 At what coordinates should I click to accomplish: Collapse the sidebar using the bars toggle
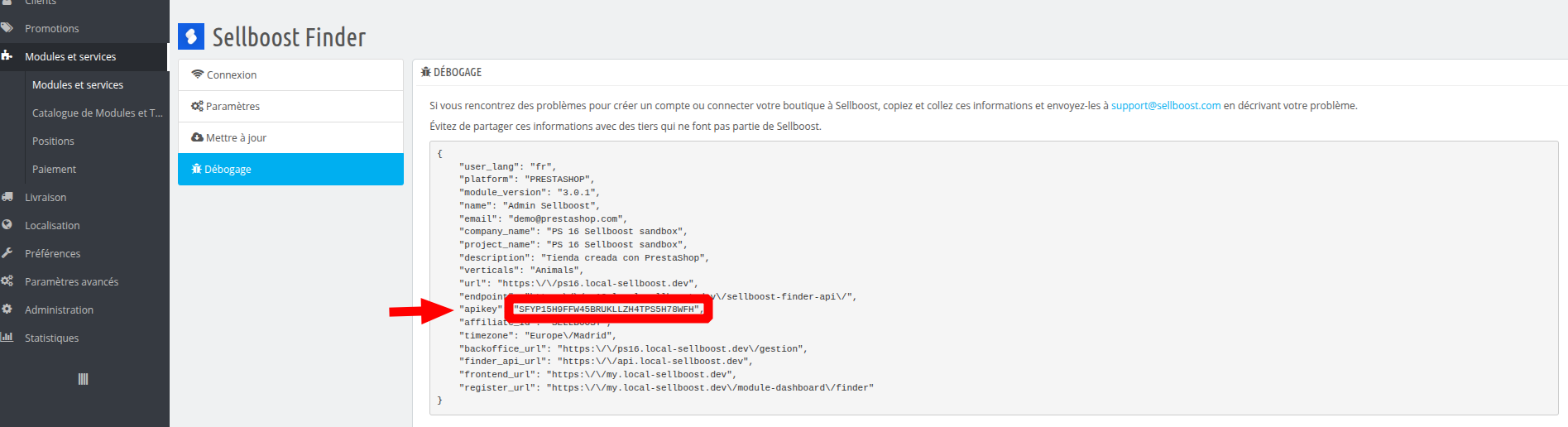(83, 379)
